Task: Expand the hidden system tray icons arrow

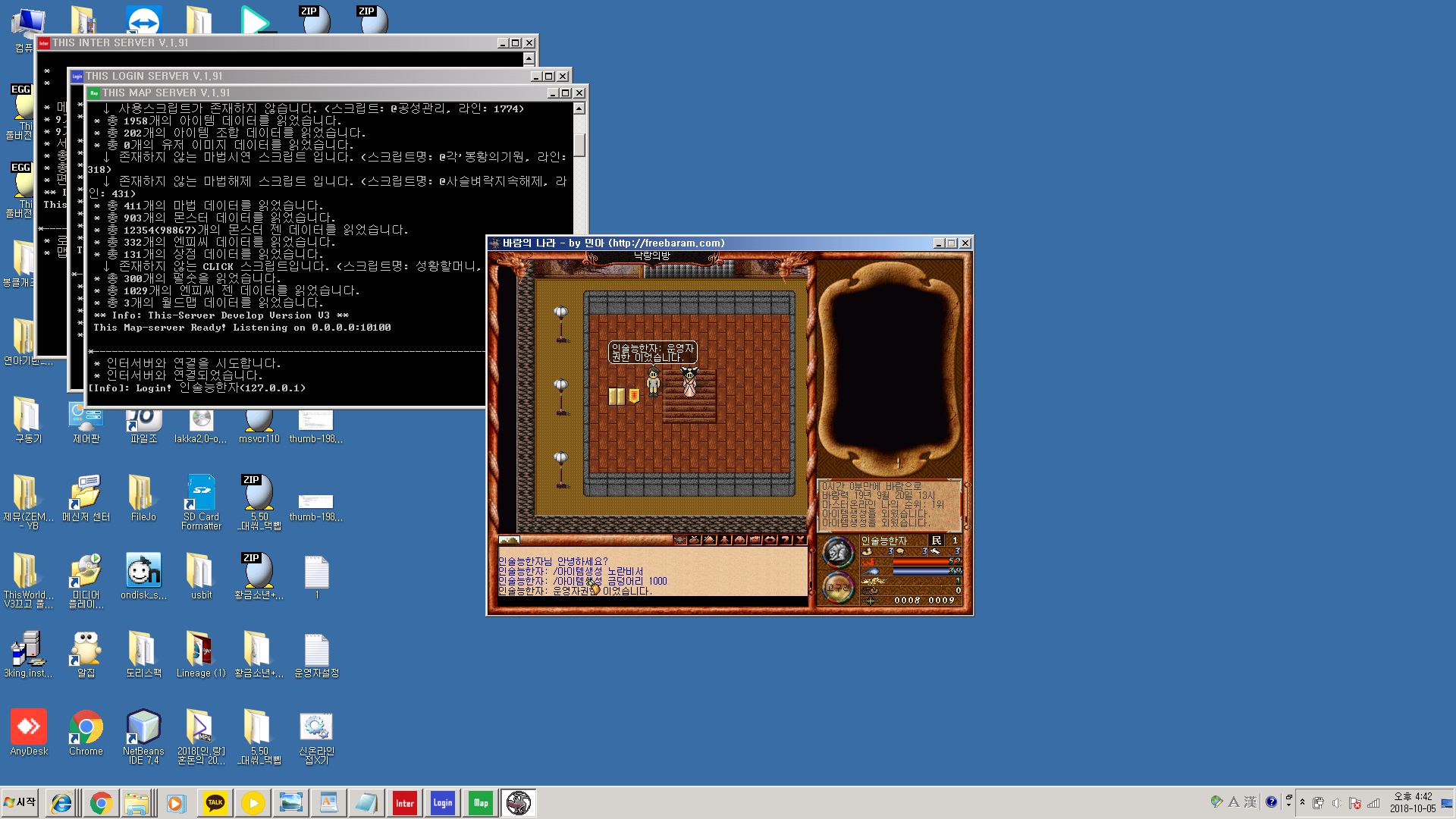Action: [1302, 802]
